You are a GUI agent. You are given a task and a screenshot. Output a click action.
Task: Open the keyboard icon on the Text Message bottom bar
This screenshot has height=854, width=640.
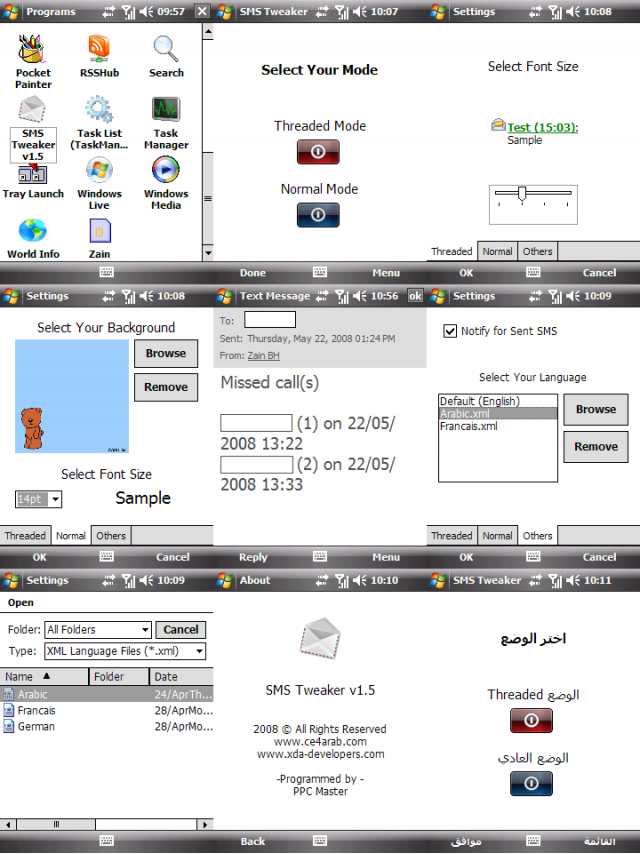(x=320, y=556)
